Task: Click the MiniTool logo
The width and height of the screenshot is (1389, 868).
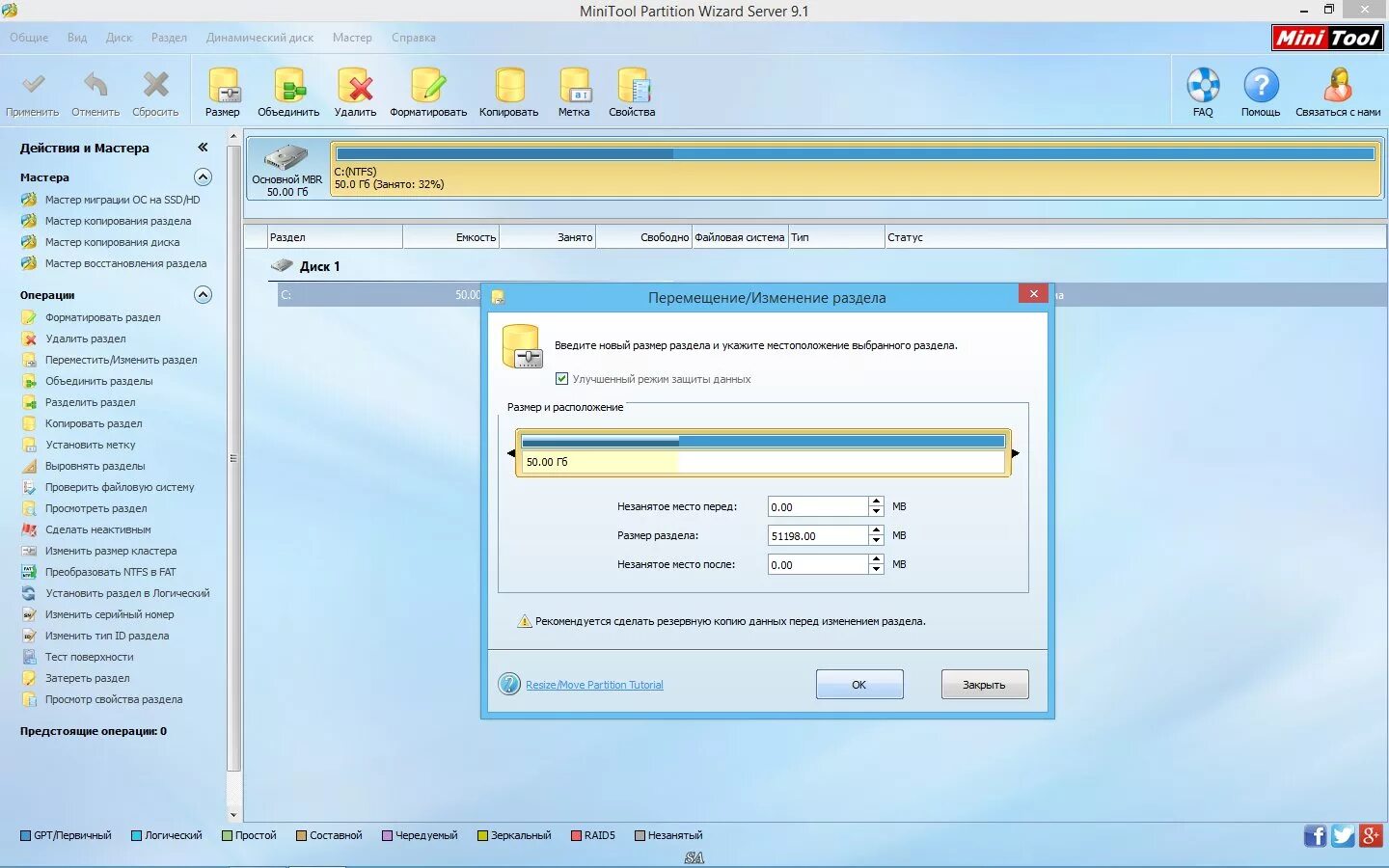Action: tap(1328, 38)
